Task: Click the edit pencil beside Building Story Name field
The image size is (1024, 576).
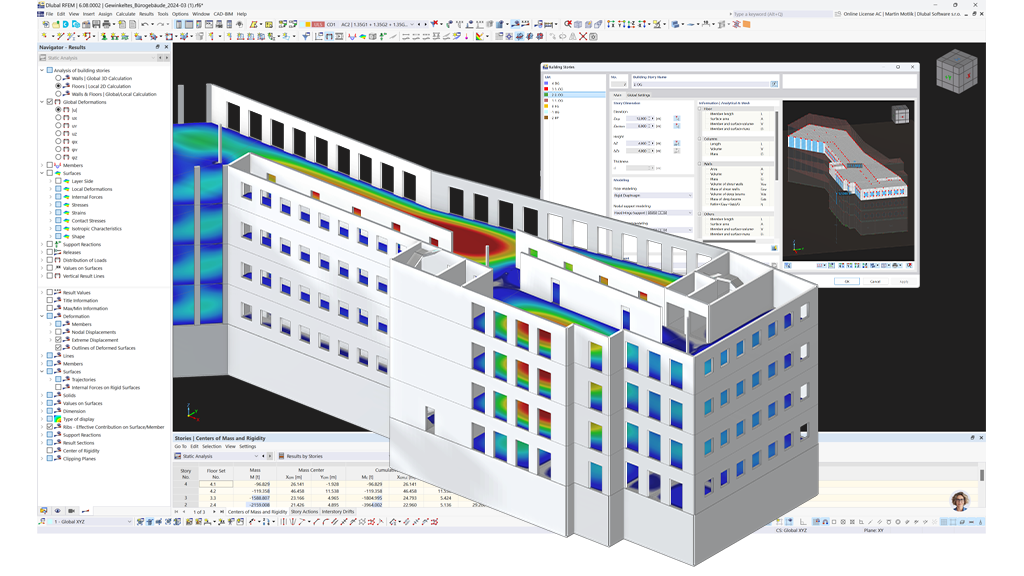Action: click(774, 84)
